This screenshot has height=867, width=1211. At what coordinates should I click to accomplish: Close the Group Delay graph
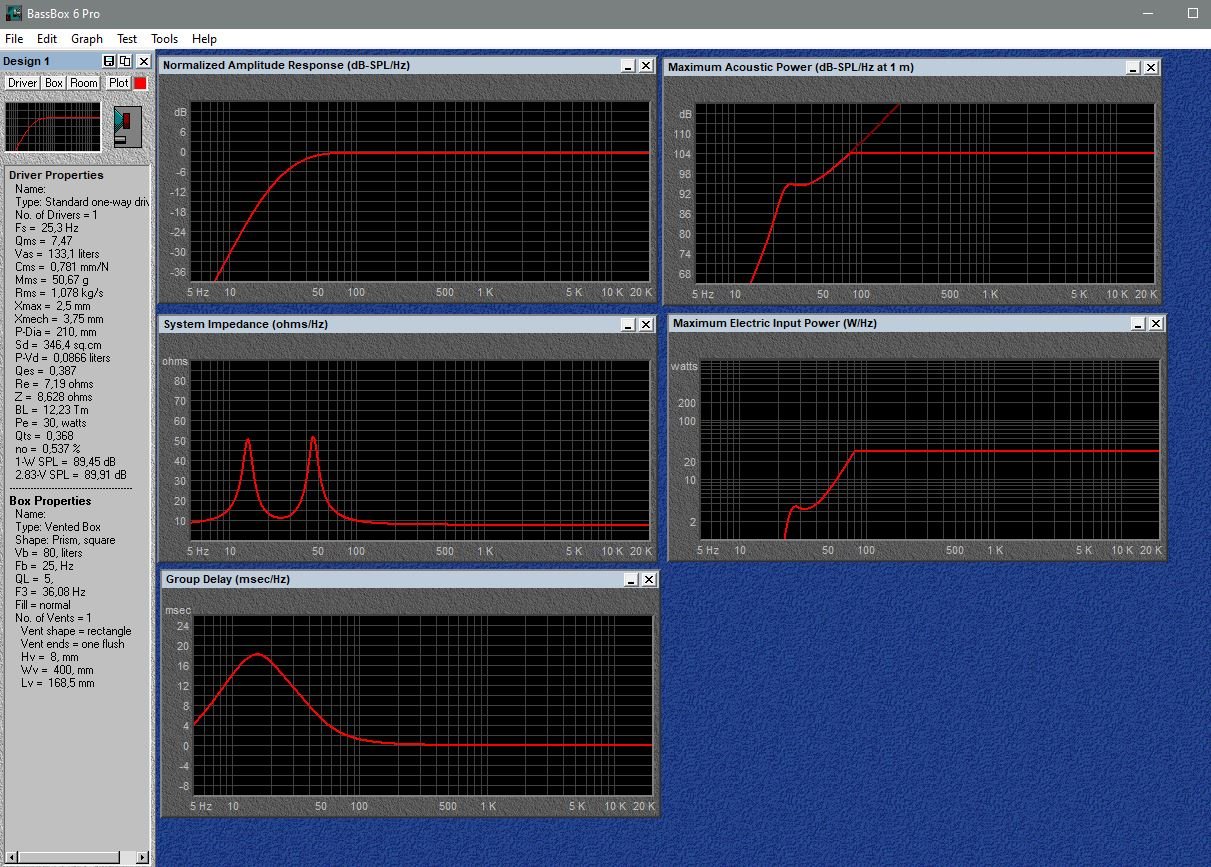coord(649,580)
